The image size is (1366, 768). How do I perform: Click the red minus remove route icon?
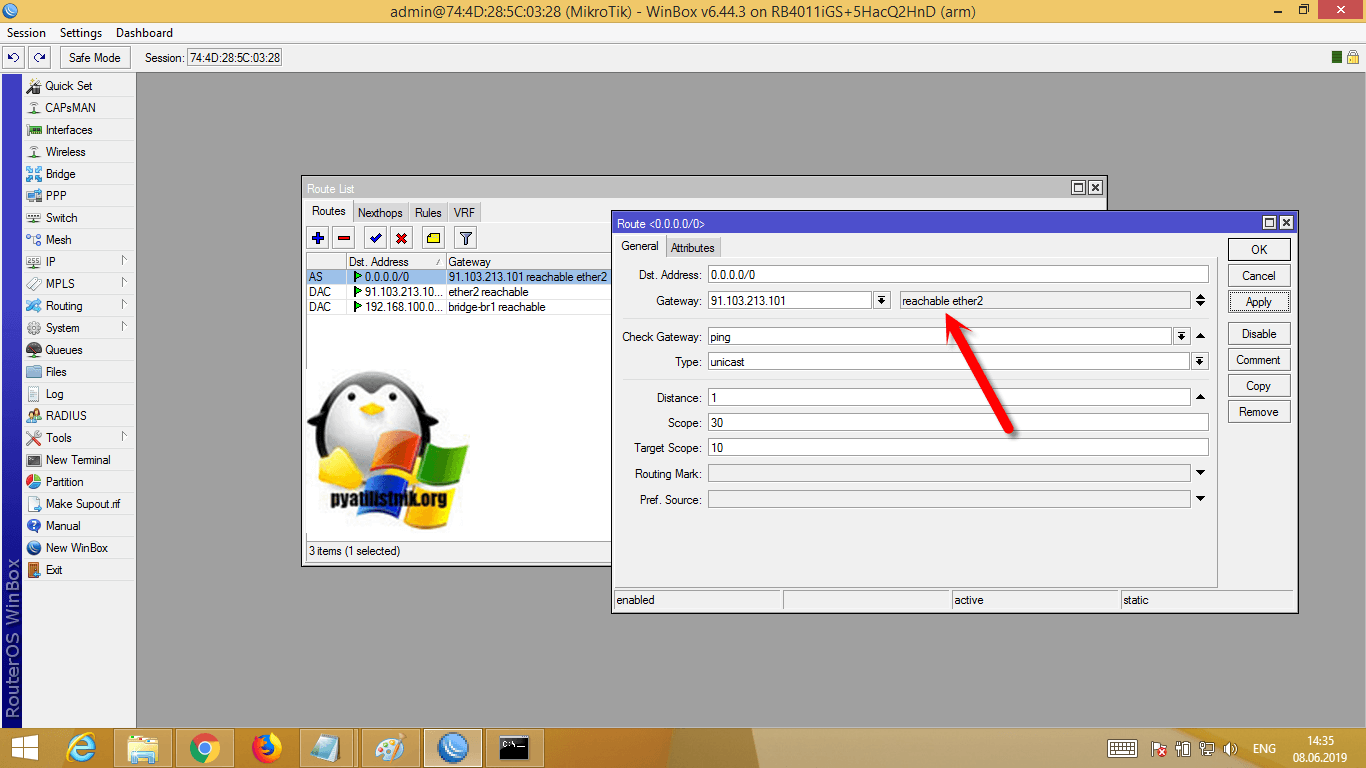(x=344, y=238)
